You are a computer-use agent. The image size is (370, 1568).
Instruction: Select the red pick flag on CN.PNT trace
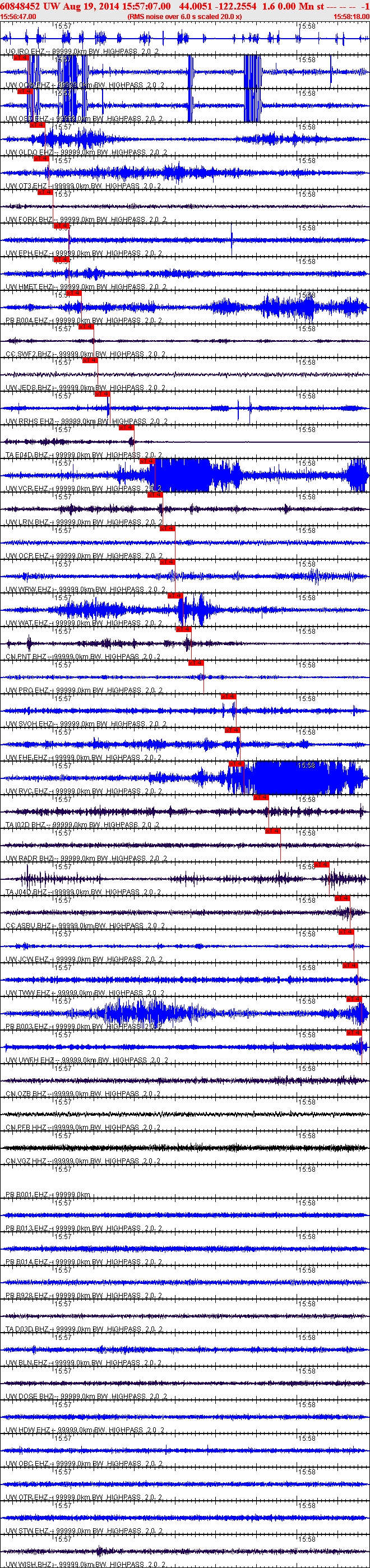tap(183, 629)
